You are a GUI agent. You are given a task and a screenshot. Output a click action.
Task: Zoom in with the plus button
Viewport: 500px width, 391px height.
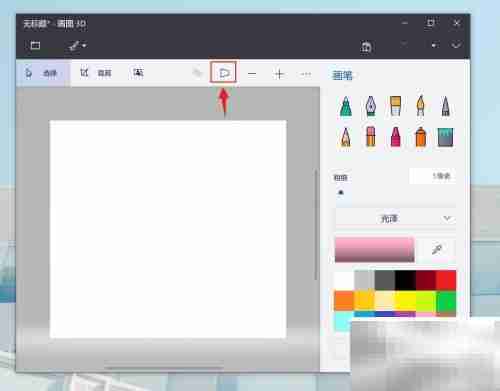(x=279, y=74)
